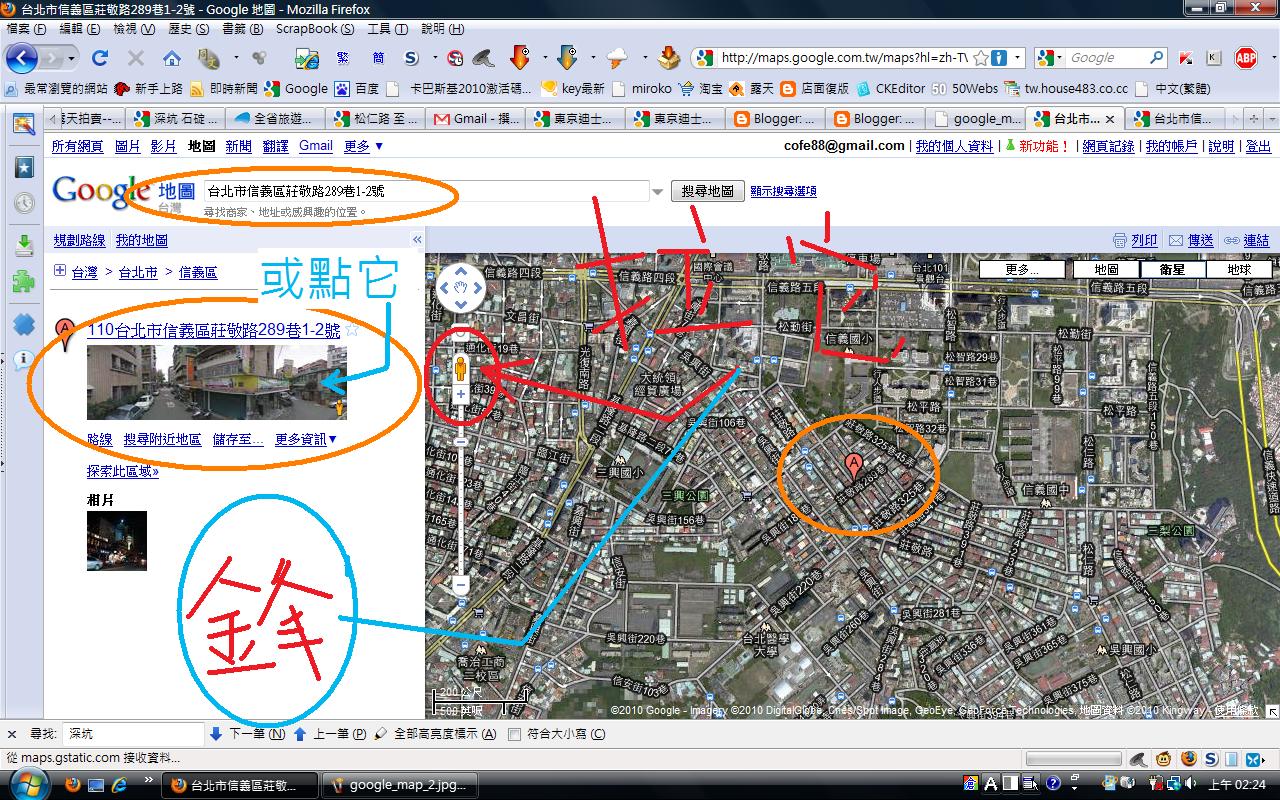The width and height of the screenshot is (1280, 800).
Task: Open the 工具 tools menu
Action: coord(387,29)
